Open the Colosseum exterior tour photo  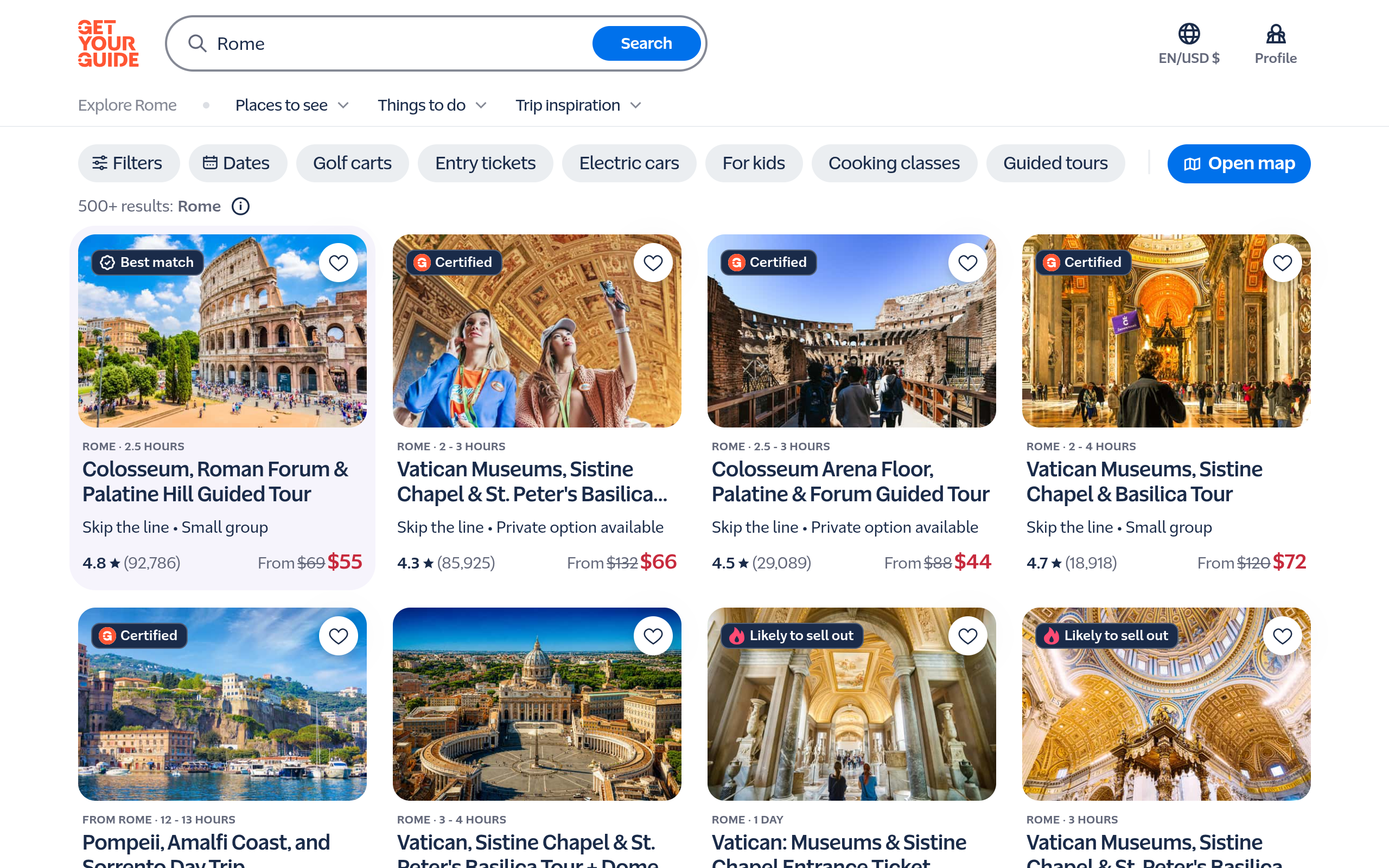(222, 331)
